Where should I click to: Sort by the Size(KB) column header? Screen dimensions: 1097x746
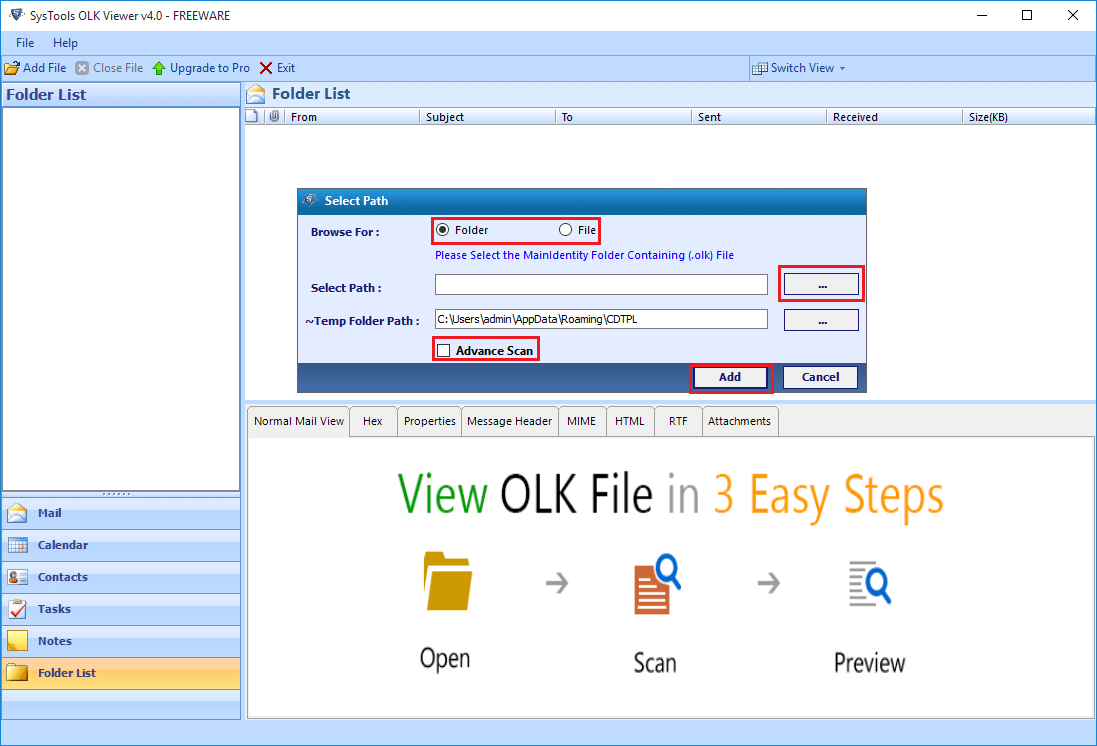click(x=1029, y=117)
